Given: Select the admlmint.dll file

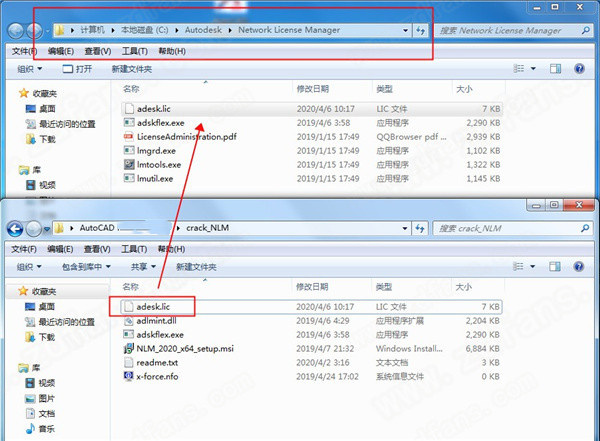Looking at the screenshot, I should coord(160,320).
